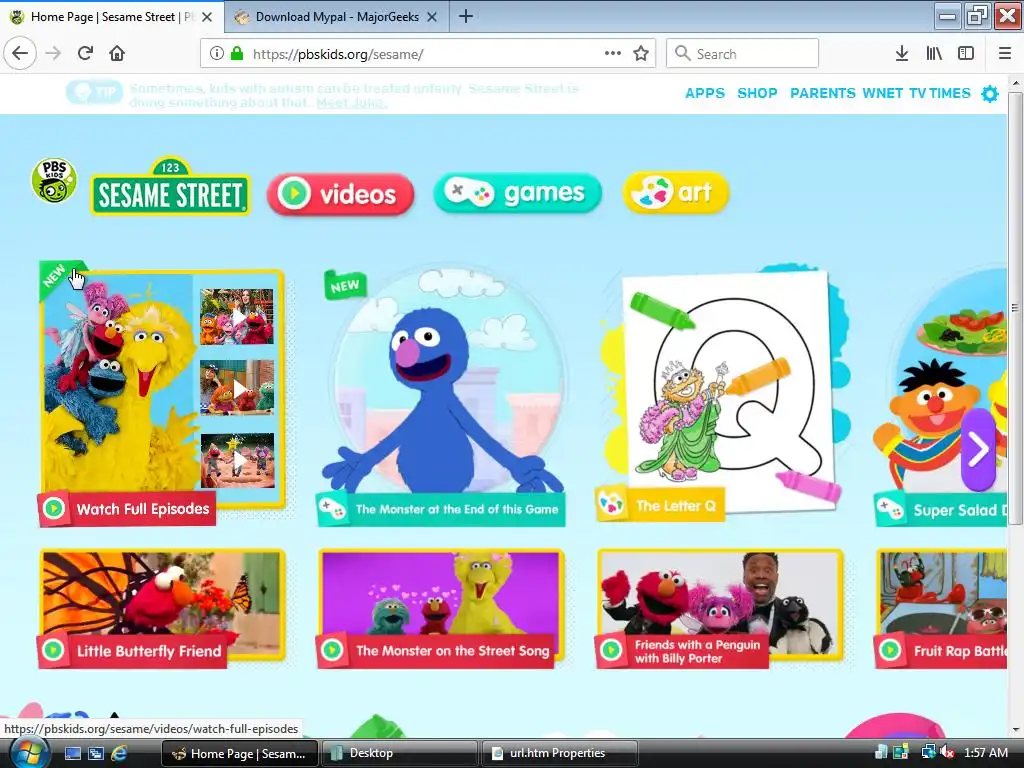Click the muted volume tray icon
1024x768 pixels.
[x=946, y=753]
